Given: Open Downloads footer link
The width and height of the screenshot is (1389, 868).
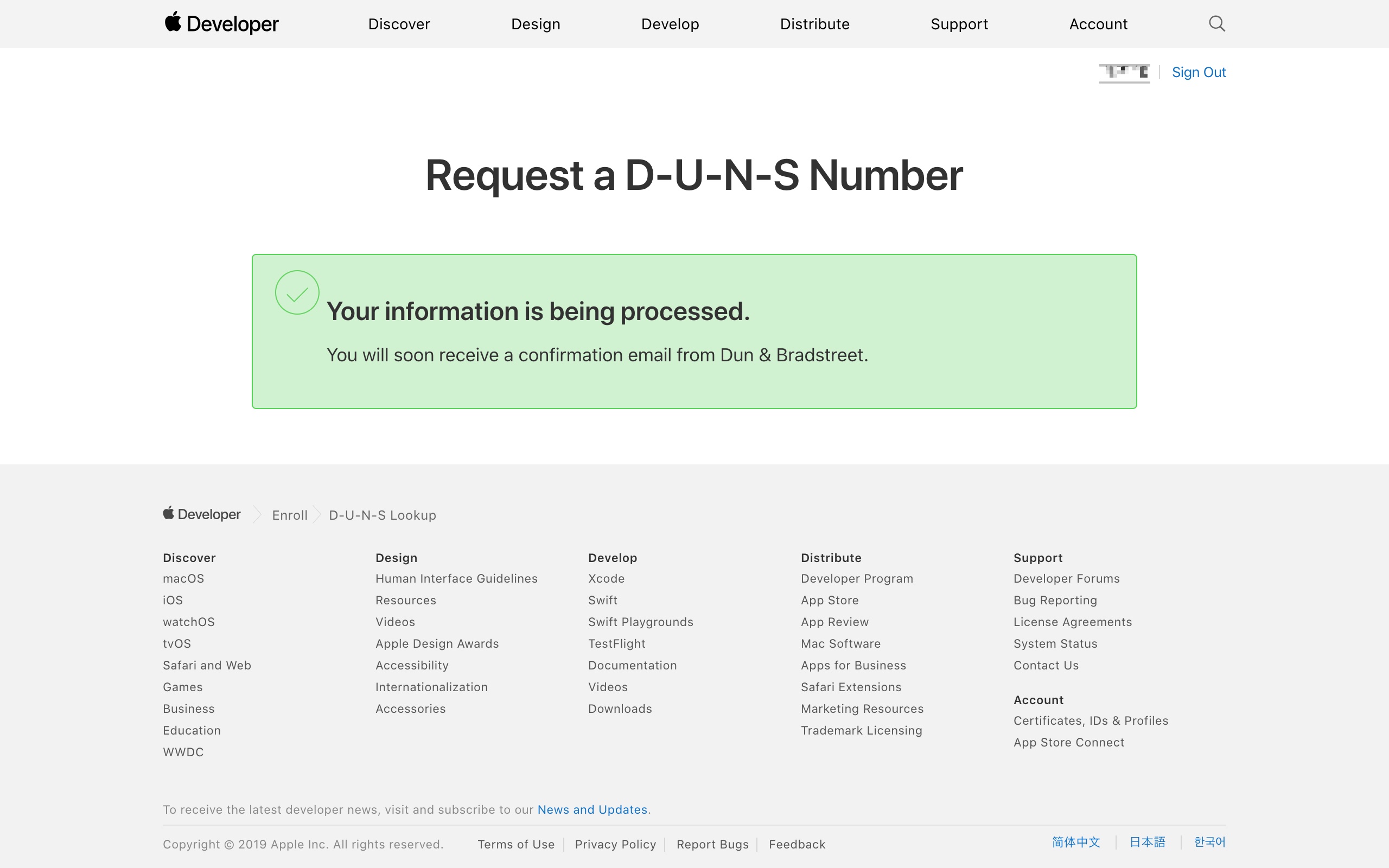Looking at the screenshot, I should (620, 709).
